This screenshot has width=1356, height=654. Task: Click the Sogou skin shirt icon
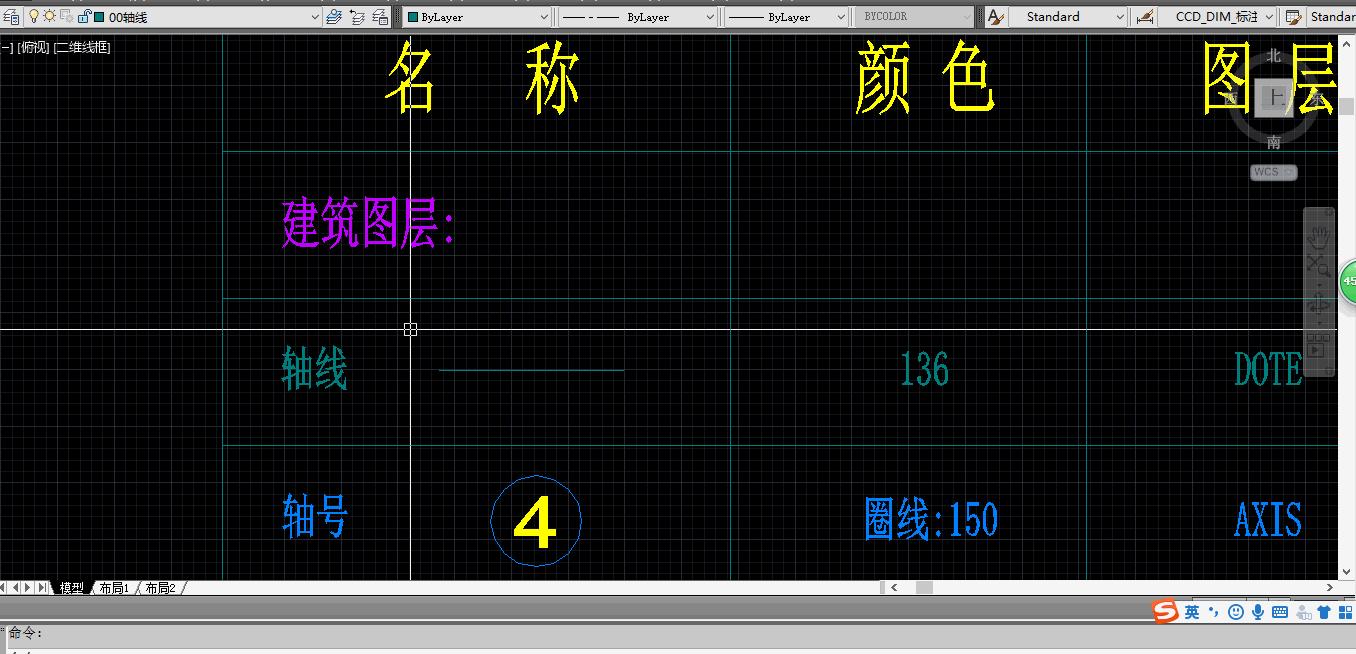pyautogui.click(x=1324, y=612)
